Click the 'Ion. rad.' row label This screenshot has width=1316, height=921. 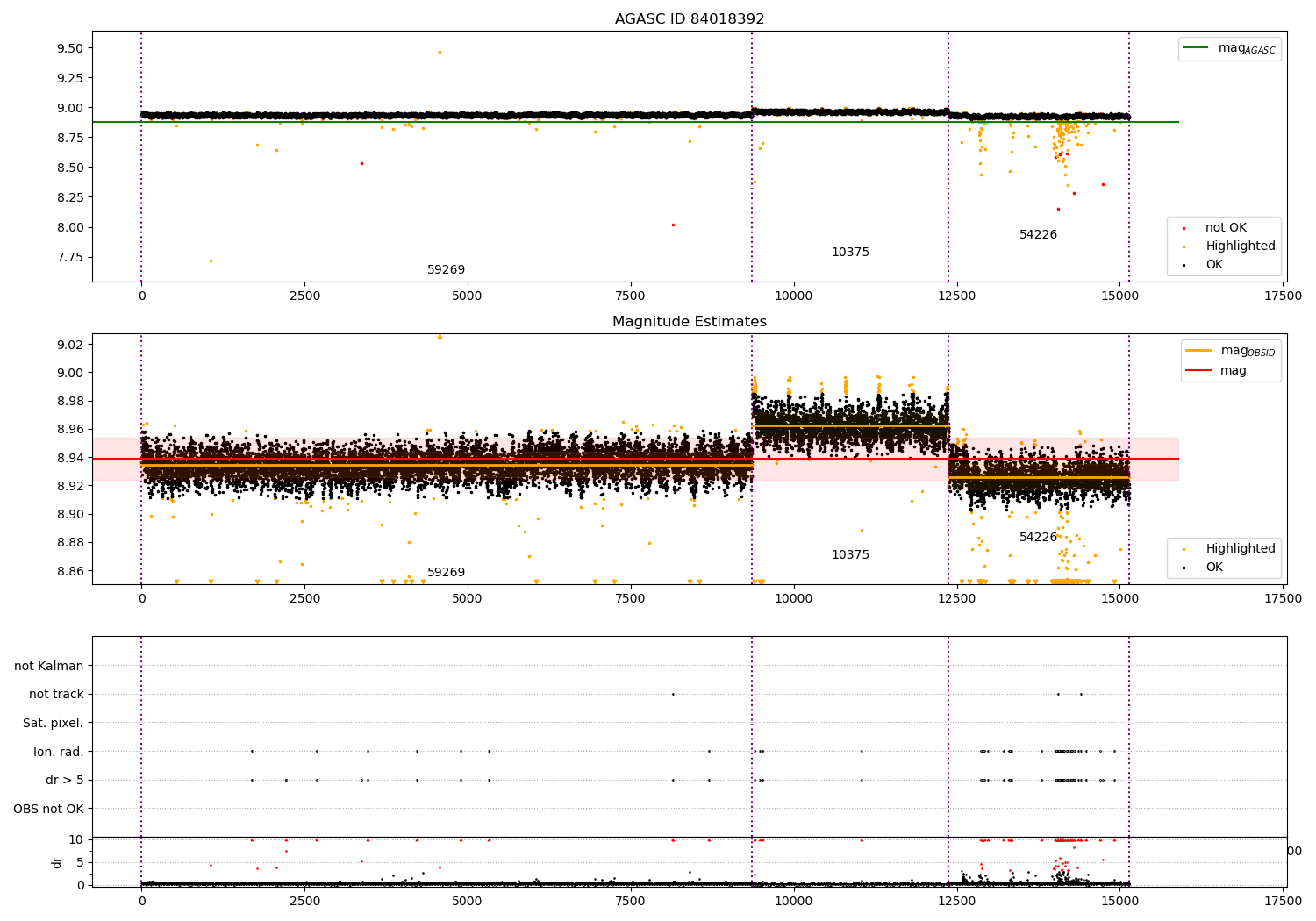[x=59, y=752]
